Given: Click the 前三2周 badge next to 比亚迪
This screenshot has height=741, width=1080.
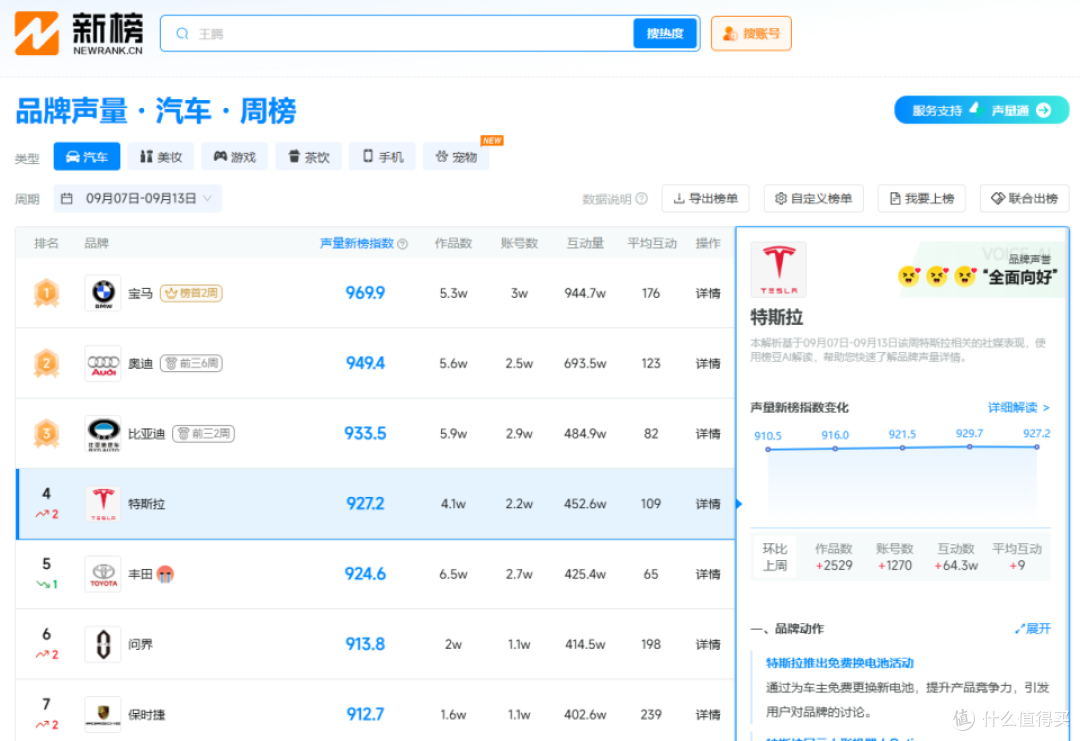Looking at the screenshot, I should coord(203,434).
